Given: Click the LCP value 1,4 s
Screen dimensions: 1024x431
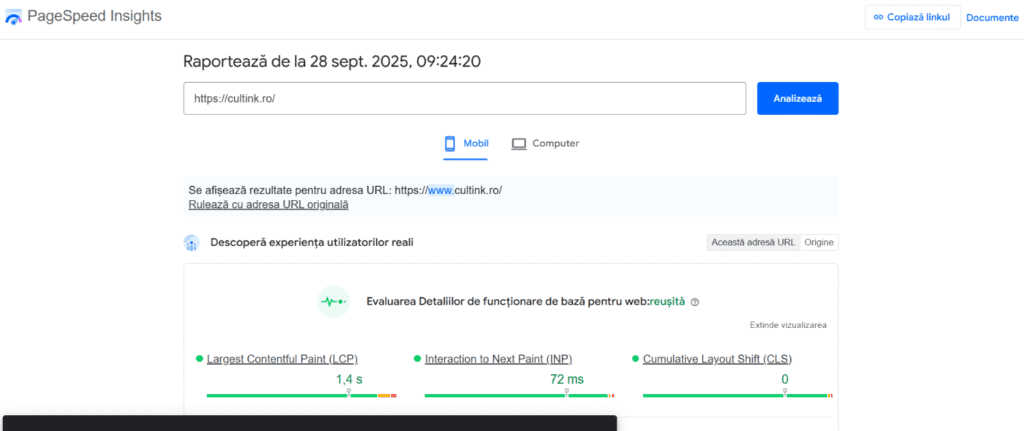Looking at the screenshot, I should 349,379.
